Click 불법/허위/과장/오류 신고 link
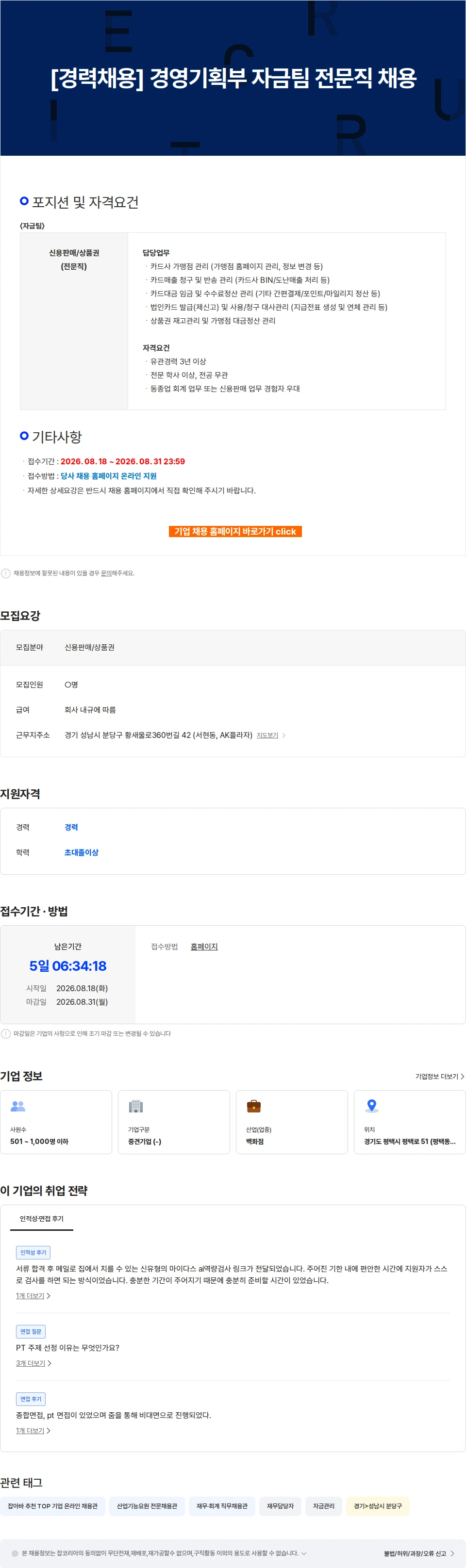 point(419,1553)
